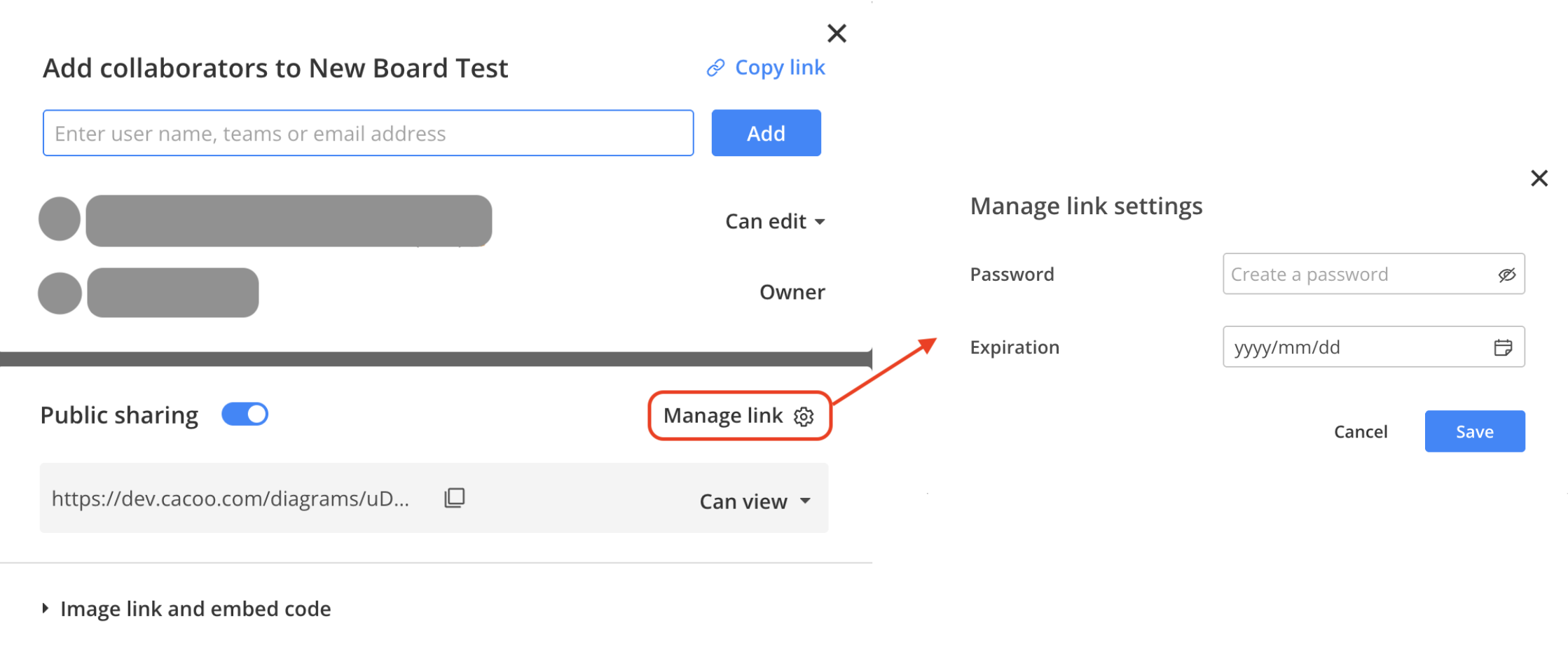Image resolution: width=1568 pixels, height=654 pixels.
Task: Click the calendar icon in Expiration field
Action: coord(1503,347)
